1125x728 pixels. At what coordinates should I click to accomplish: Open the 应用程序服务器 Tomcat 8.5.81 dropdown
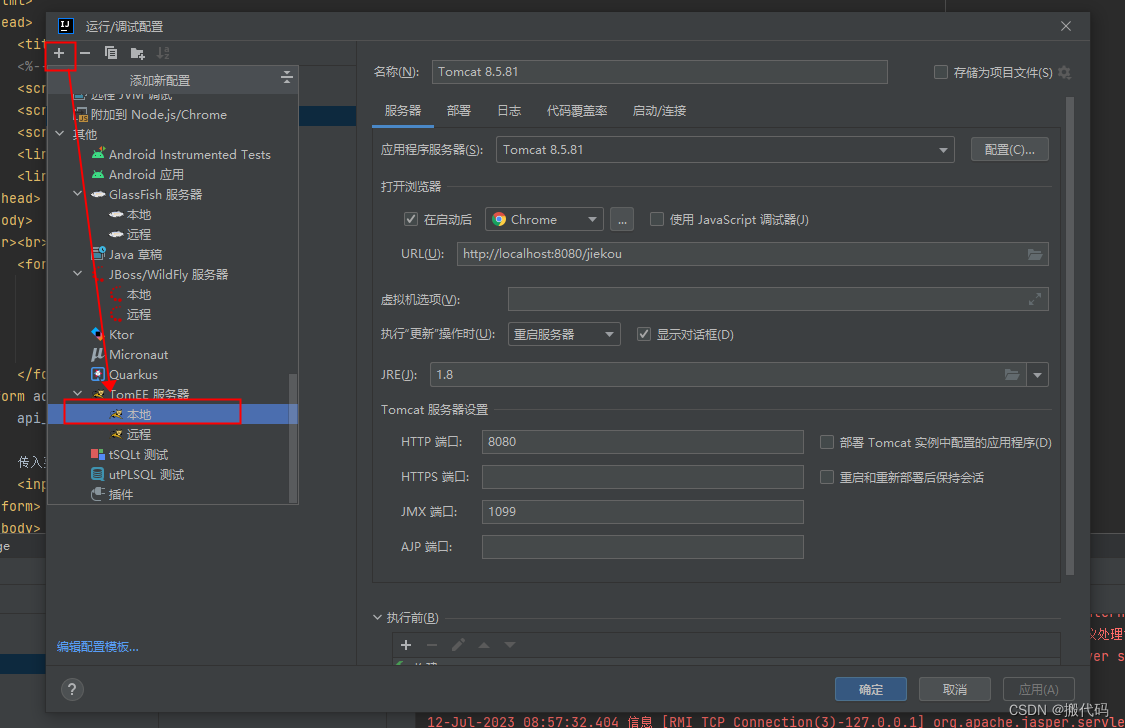pyautogui.click(x=725, y=150)
